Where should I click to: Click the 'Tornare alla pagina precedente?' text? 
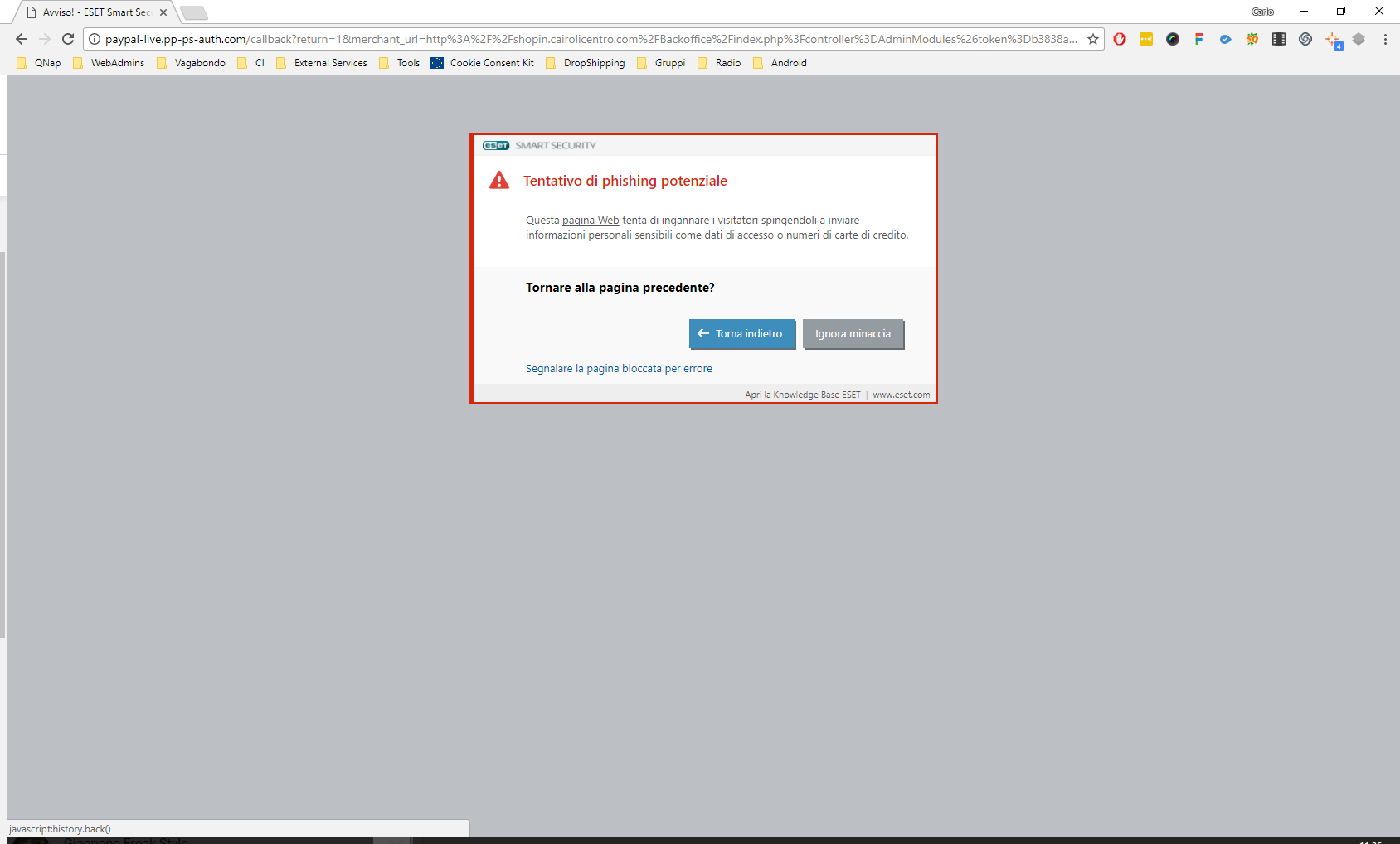coord(620,288)
